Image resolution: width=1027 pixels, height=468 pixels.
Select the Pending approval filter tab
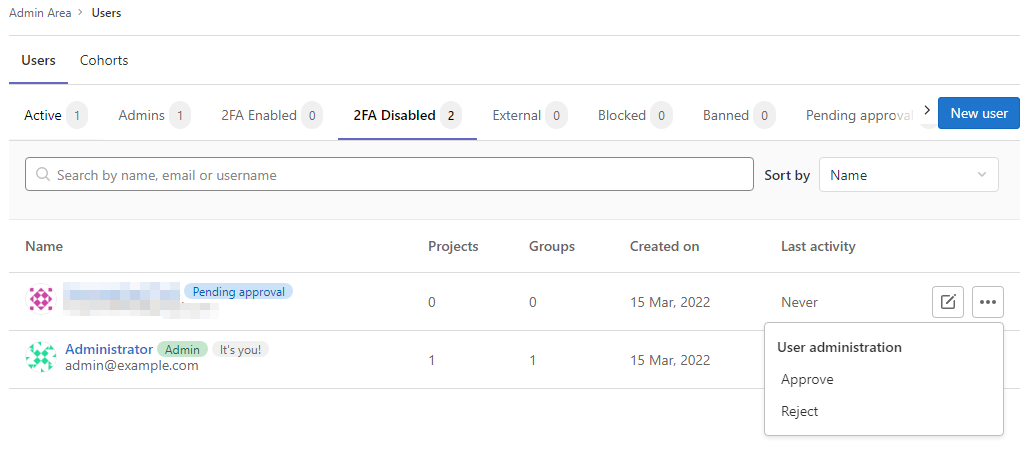point(859,116)
